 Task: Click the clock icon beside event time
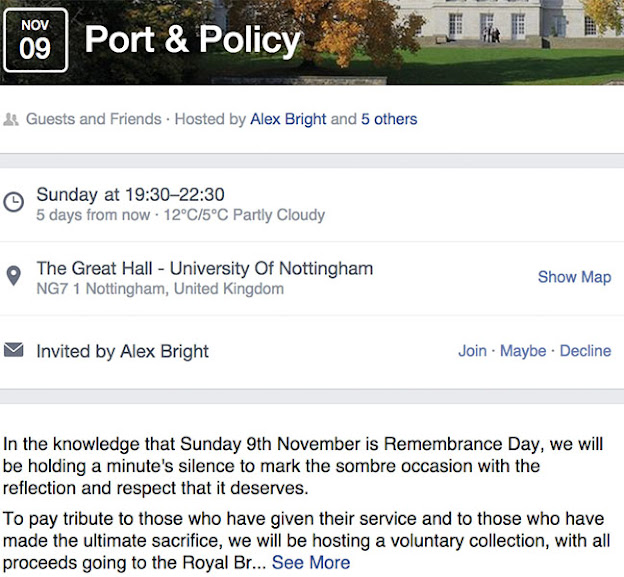tap(14, 202)
